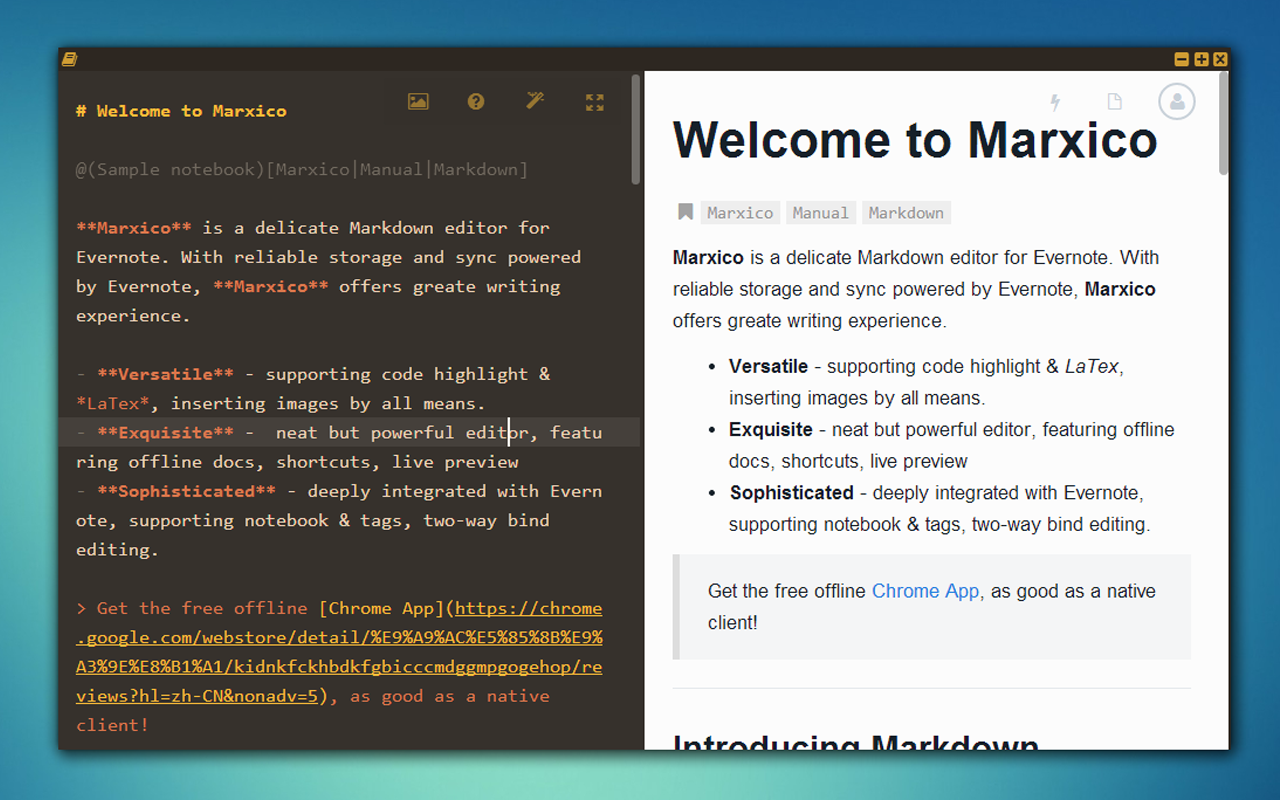Image resolution: width=1280 pixels, height=800 pixels.
Task: Click the editor pane scrollbar thumb
Action: (635, 129)
